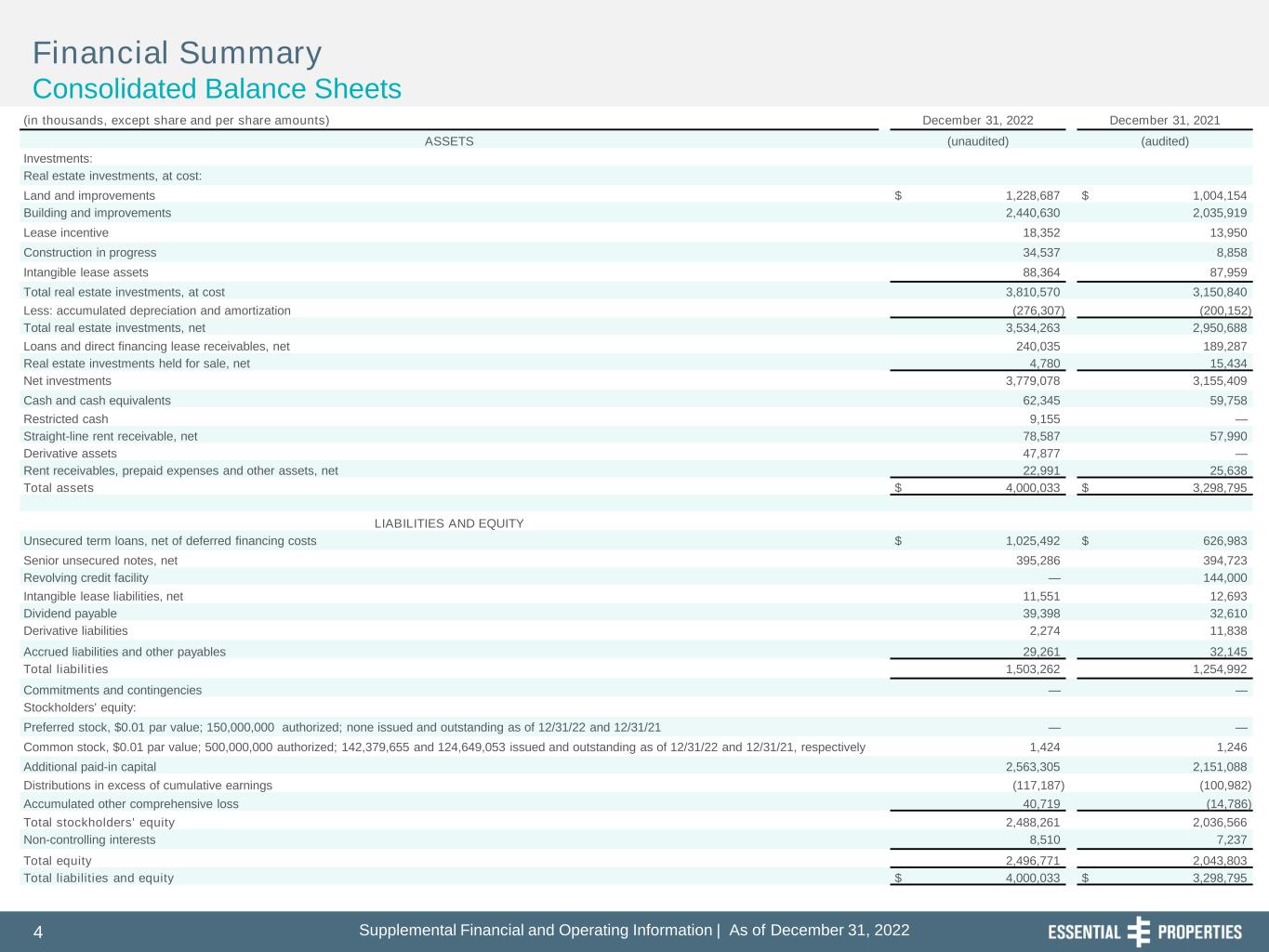Viewport: 1269px width, 952px height.
Task: Click the Essential Properties logo icon
Action: tap(1138, 932)
